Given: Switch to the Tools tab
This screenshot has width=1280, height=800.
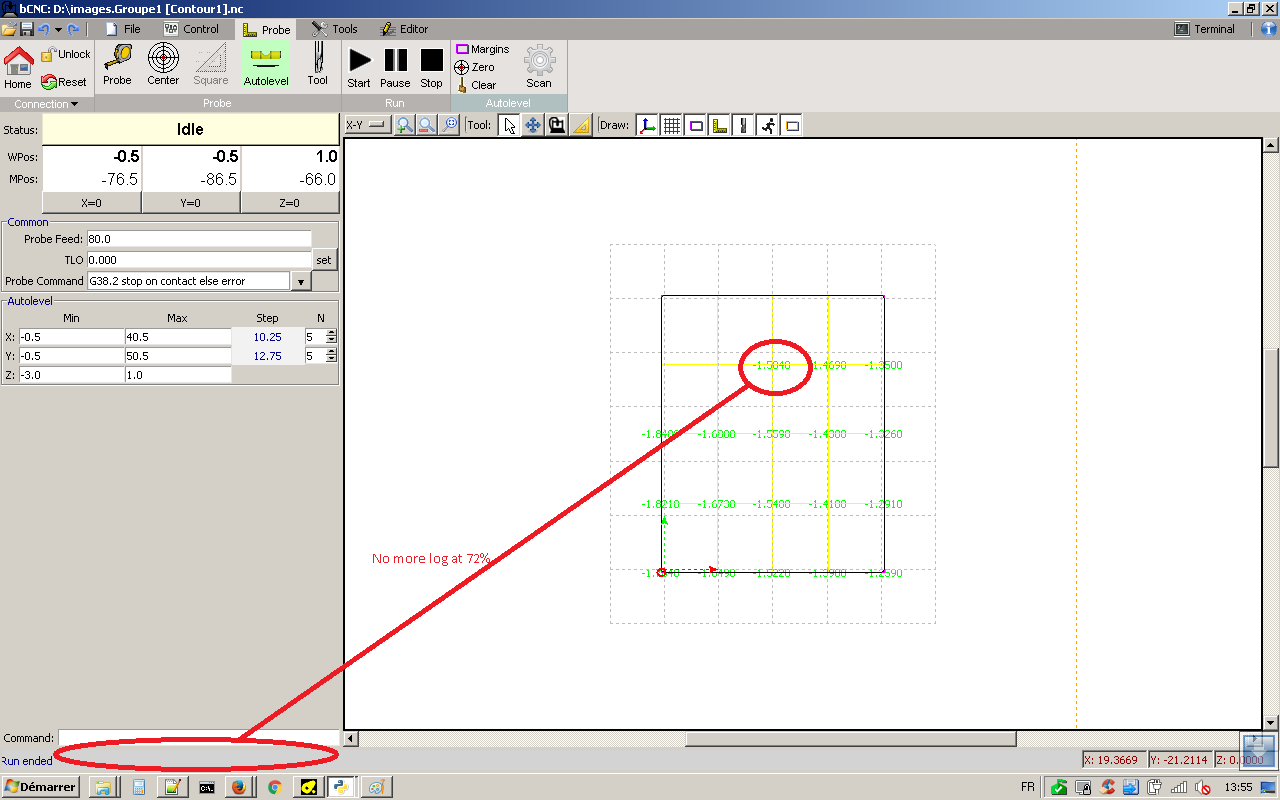Looking at the screenshot, I should pyautogui.click(x=334, y=30).
